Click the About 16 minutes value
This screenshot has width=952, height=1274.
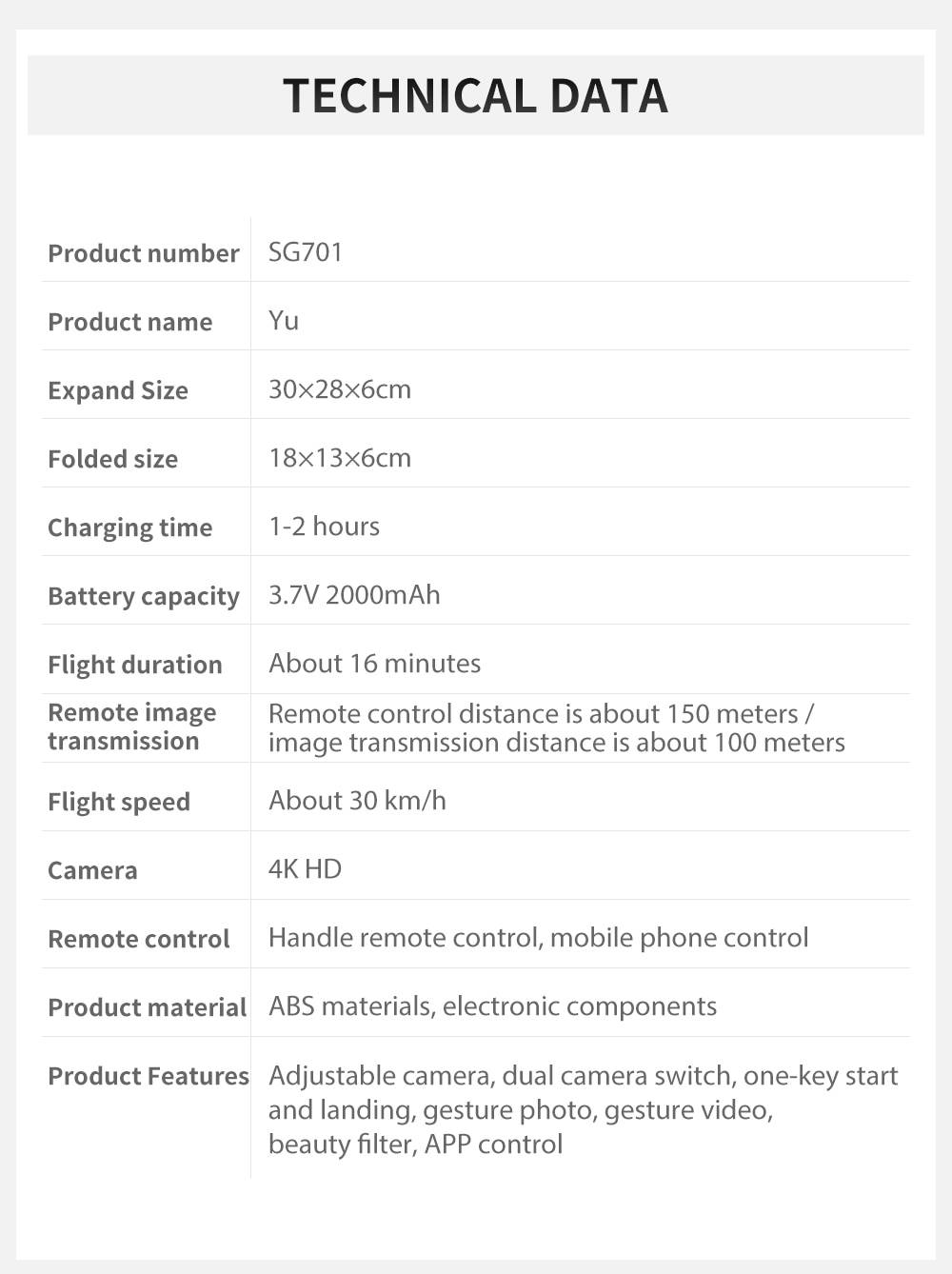click(375, 664)
